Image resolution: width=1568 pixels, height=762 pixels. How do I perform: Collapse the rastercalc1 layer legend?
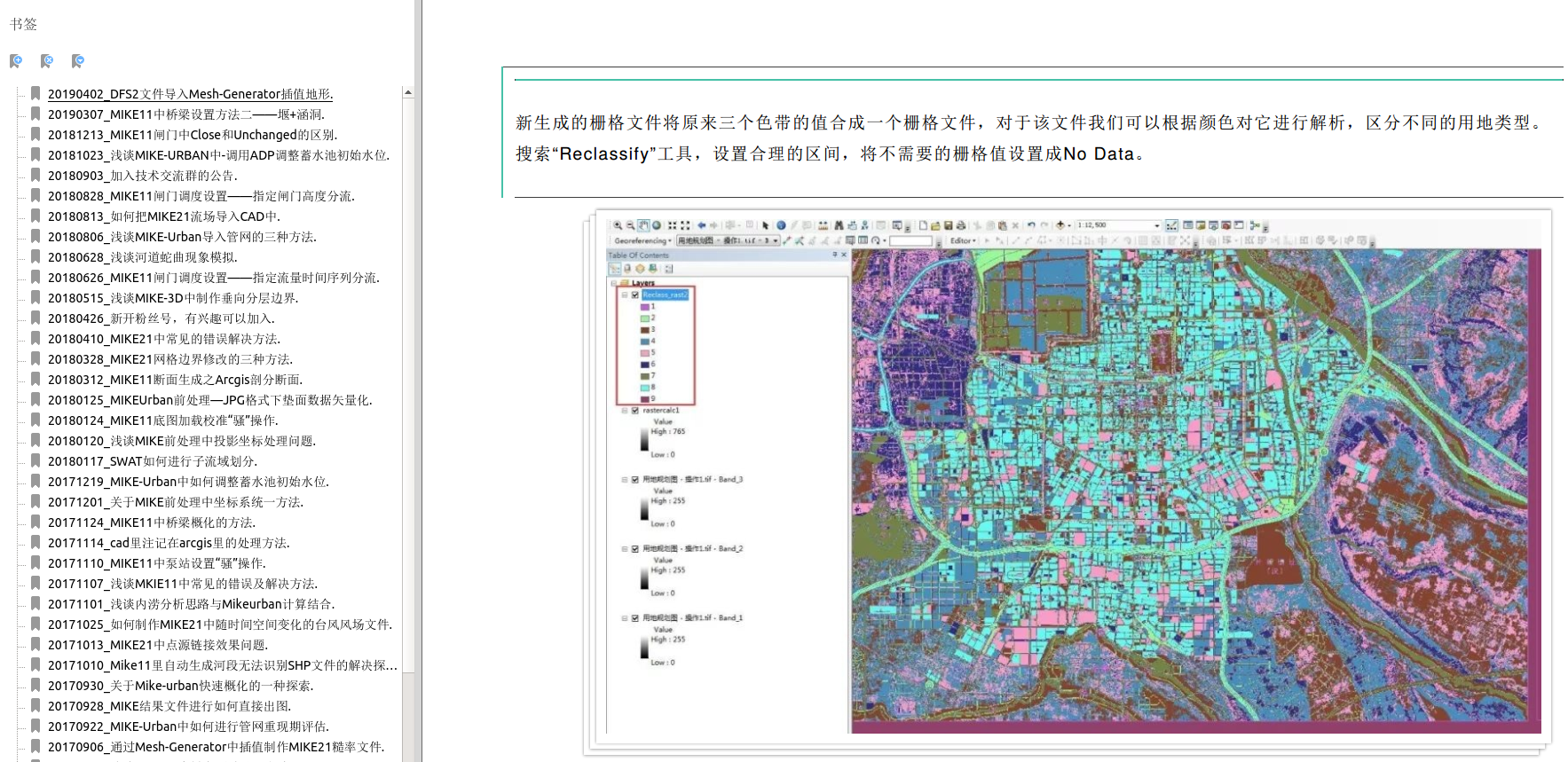pyautogui.click(x=625, y=411)
